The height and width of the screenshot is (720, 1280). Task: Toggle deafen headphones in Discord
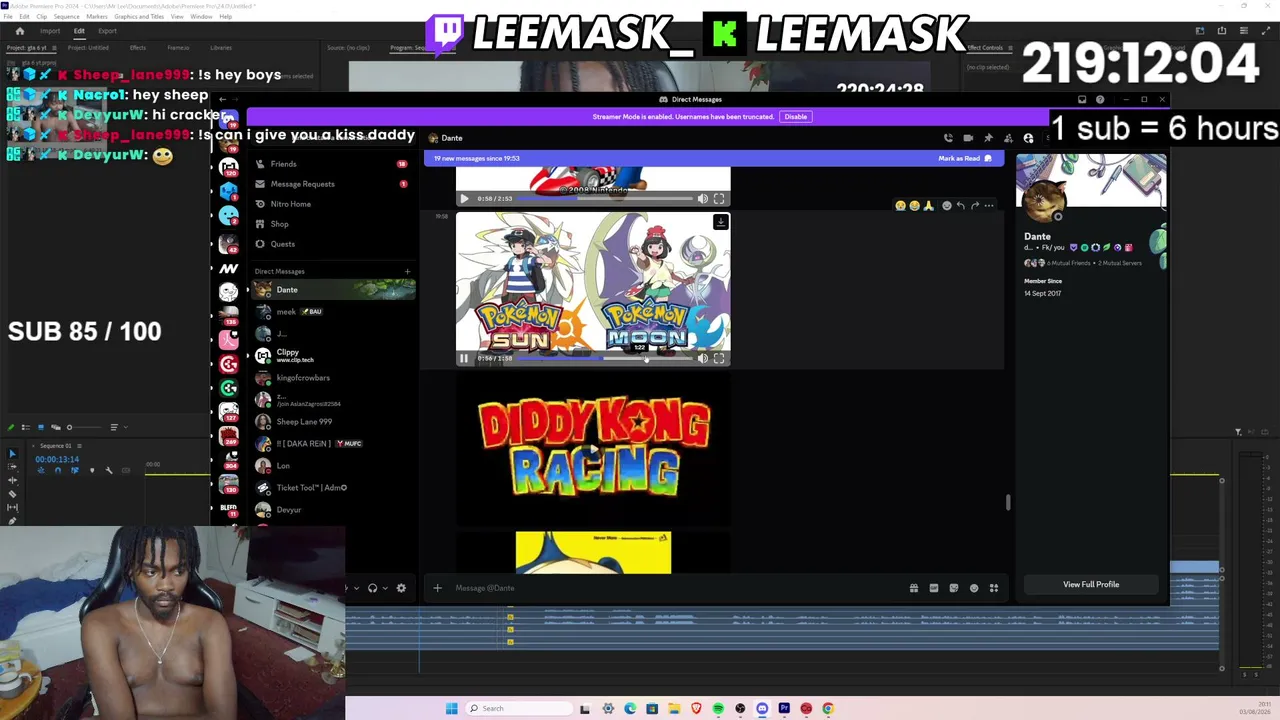372,588
